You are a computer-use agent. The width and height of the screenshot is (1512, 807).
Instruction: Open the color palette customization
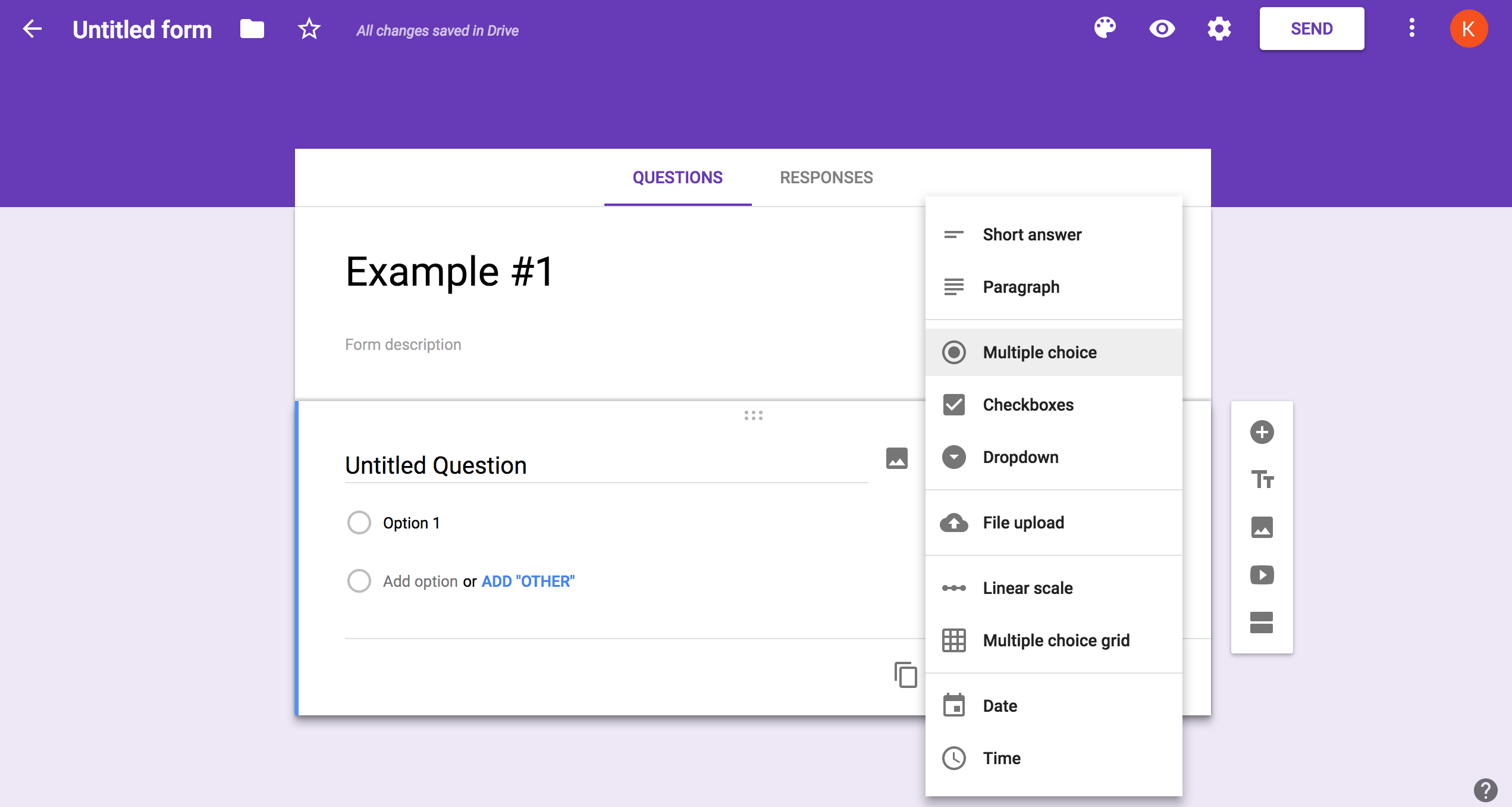click(1105, 28)
